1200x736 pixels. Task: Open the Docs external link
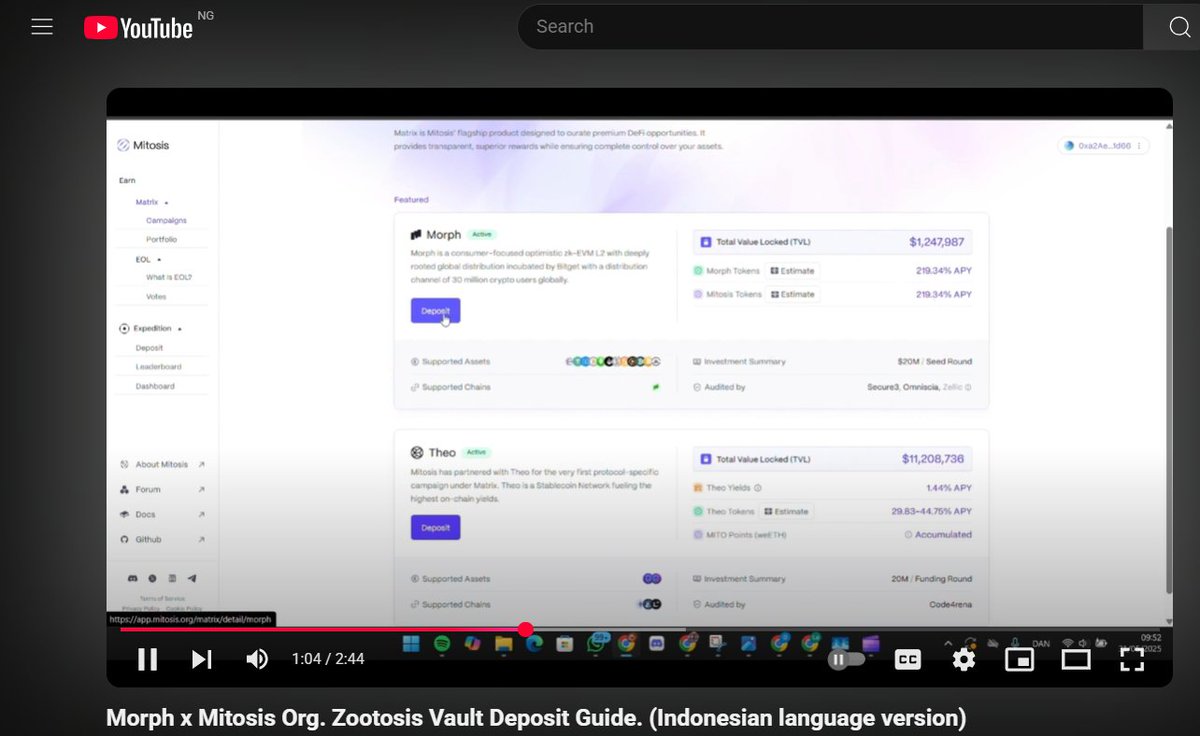162,514
